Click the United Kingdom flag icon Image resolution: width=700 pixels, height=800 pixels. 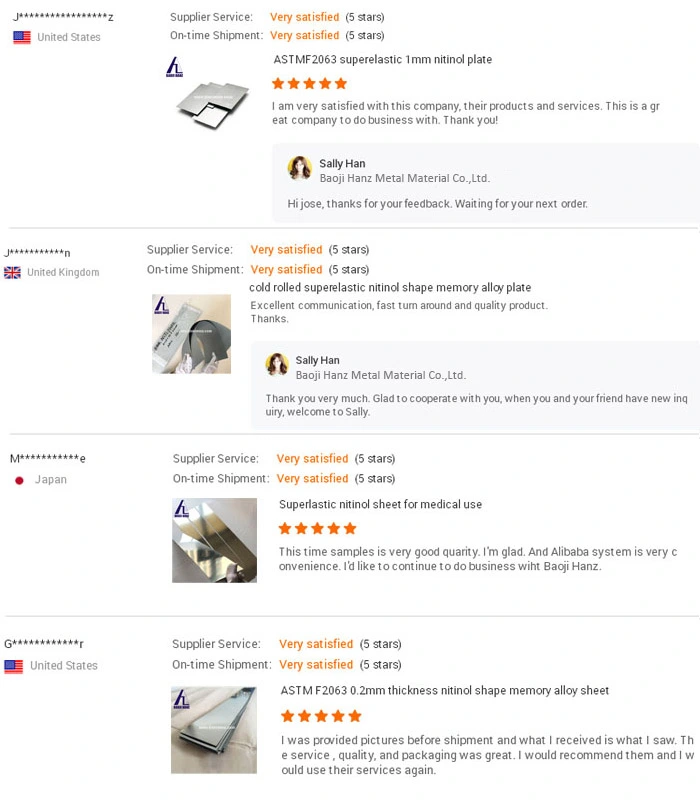click(x=12, y=272)
